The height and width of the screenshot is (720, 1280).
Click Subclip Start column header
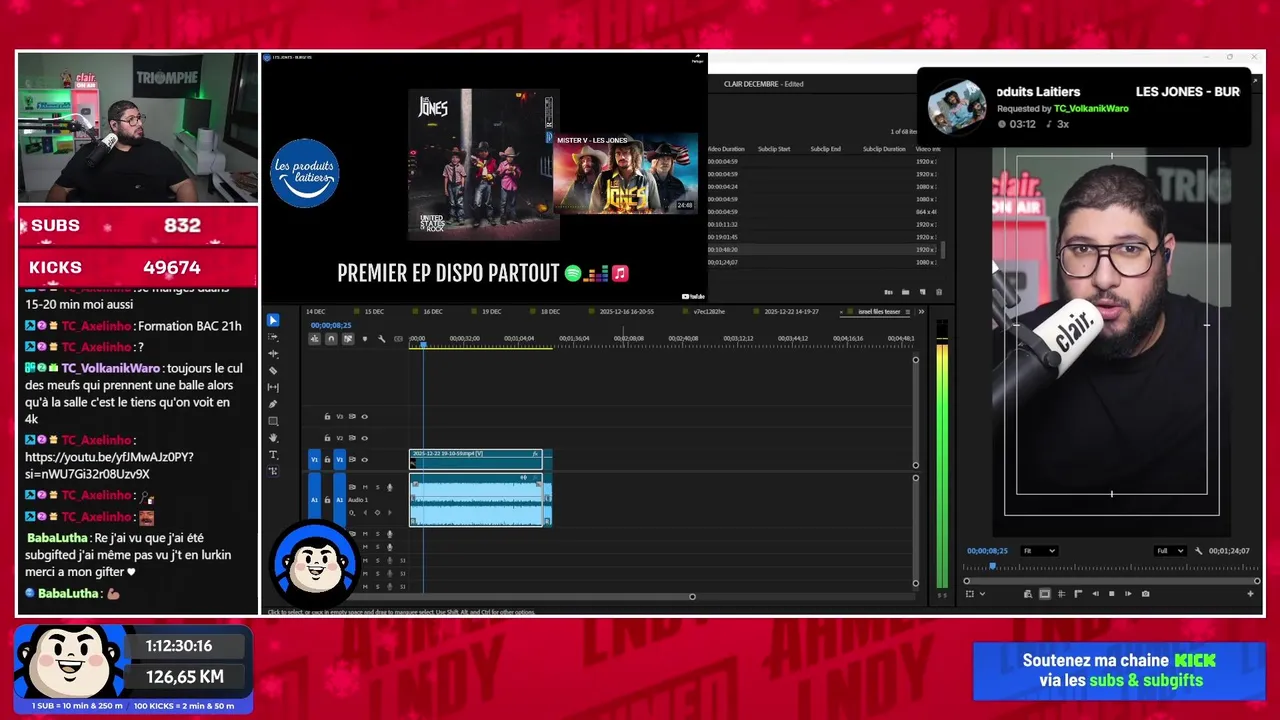[774, 149]
